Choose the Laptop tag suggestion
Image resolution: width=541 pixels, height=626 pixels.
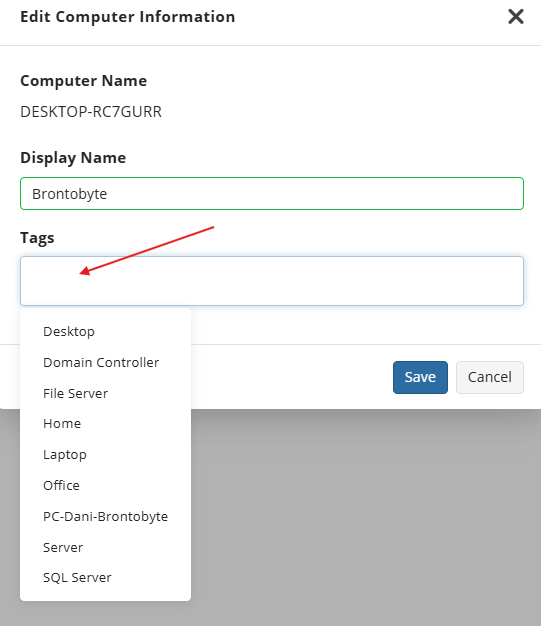point(105,454)
